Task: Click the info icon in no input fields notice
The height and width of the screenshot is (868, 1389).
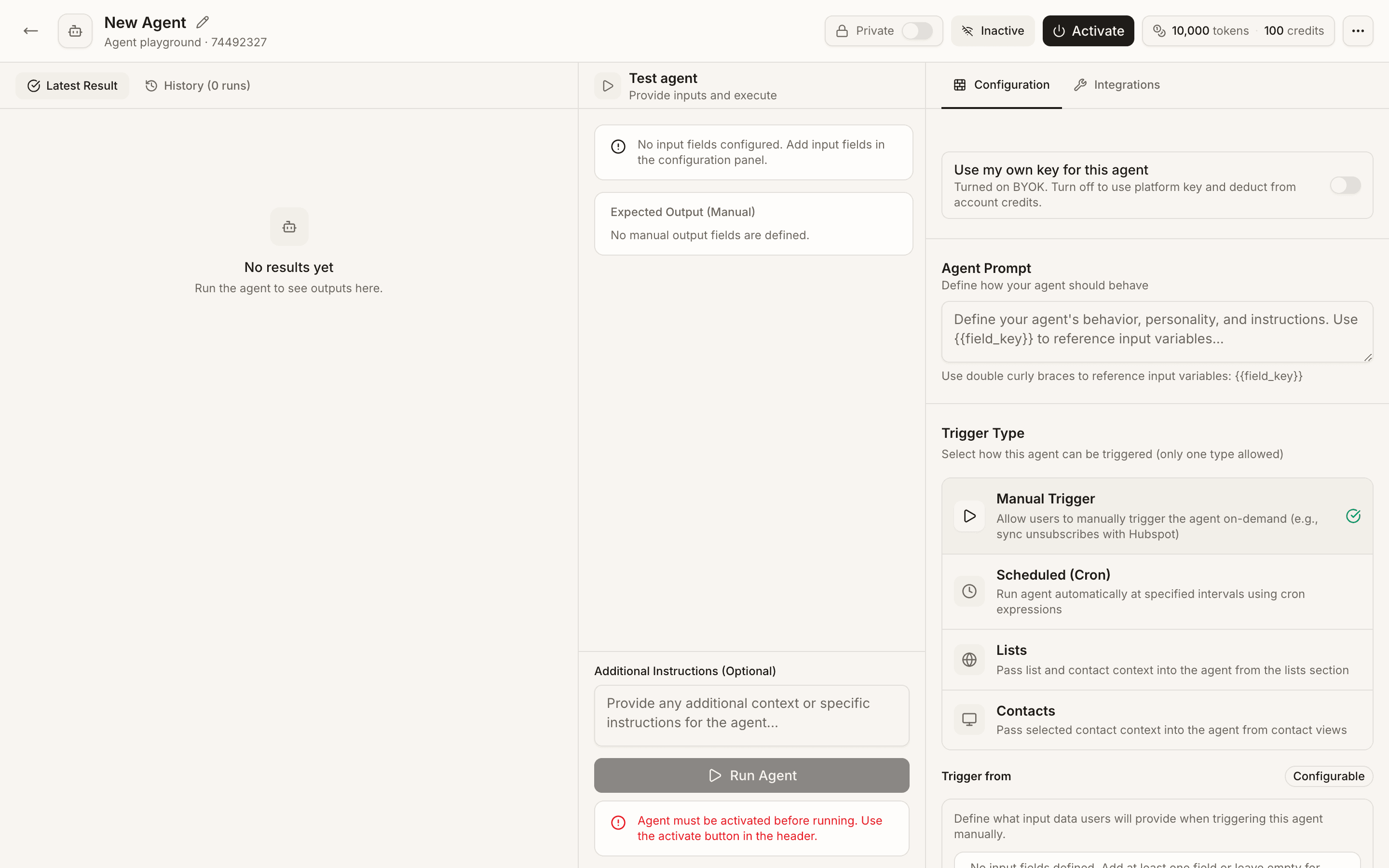Action: 618,147
